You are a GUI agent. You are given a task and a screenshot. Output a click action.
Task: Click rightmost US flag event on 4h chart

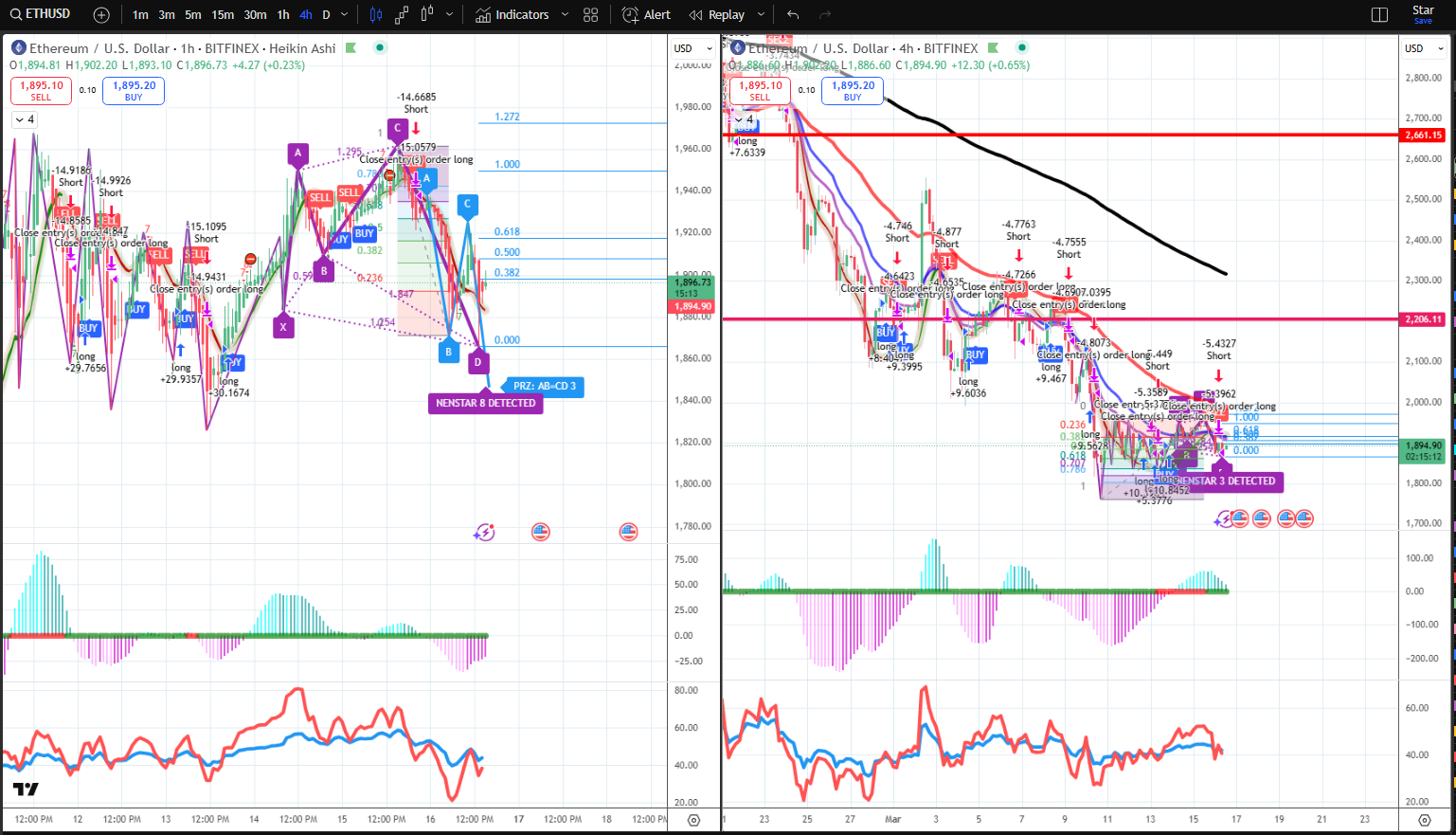(1304, 518)
